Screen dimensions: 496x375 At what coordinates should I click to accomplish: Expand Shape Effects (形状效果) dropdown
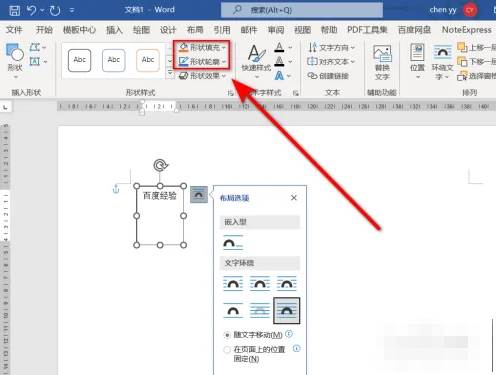click(224, 76)
